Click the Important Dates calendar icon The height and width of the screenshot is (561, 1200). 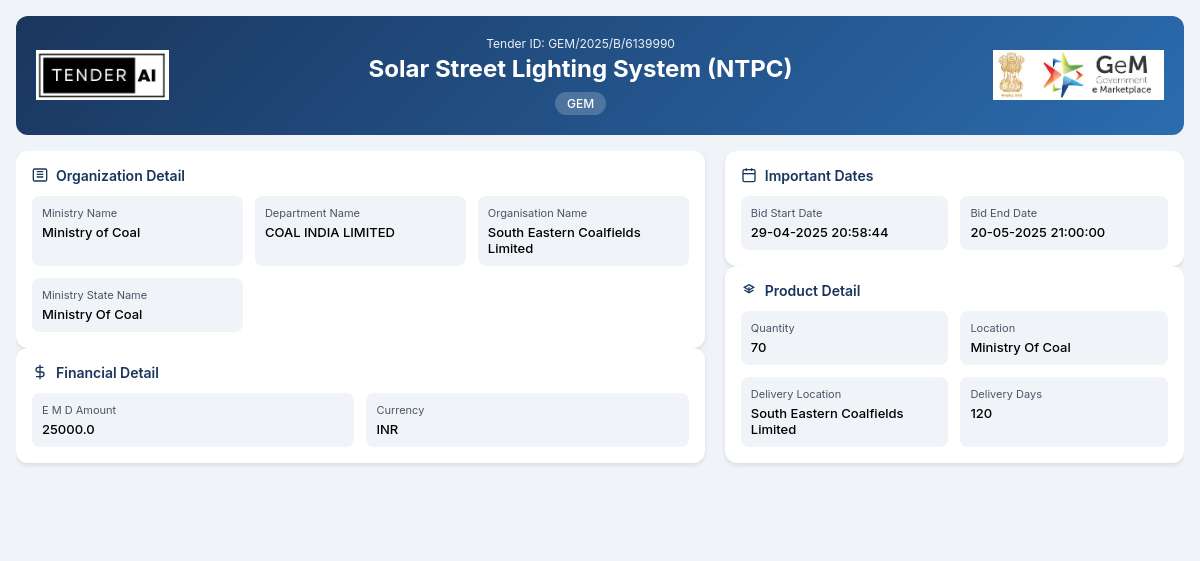(749, 175)
